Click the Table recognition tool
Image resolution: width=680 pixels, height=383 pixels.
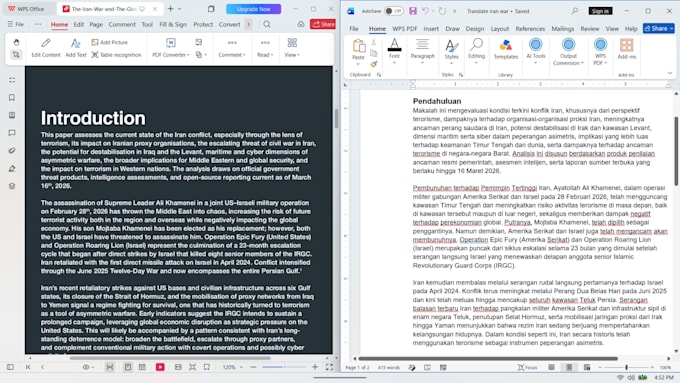[x=116, y=55]
